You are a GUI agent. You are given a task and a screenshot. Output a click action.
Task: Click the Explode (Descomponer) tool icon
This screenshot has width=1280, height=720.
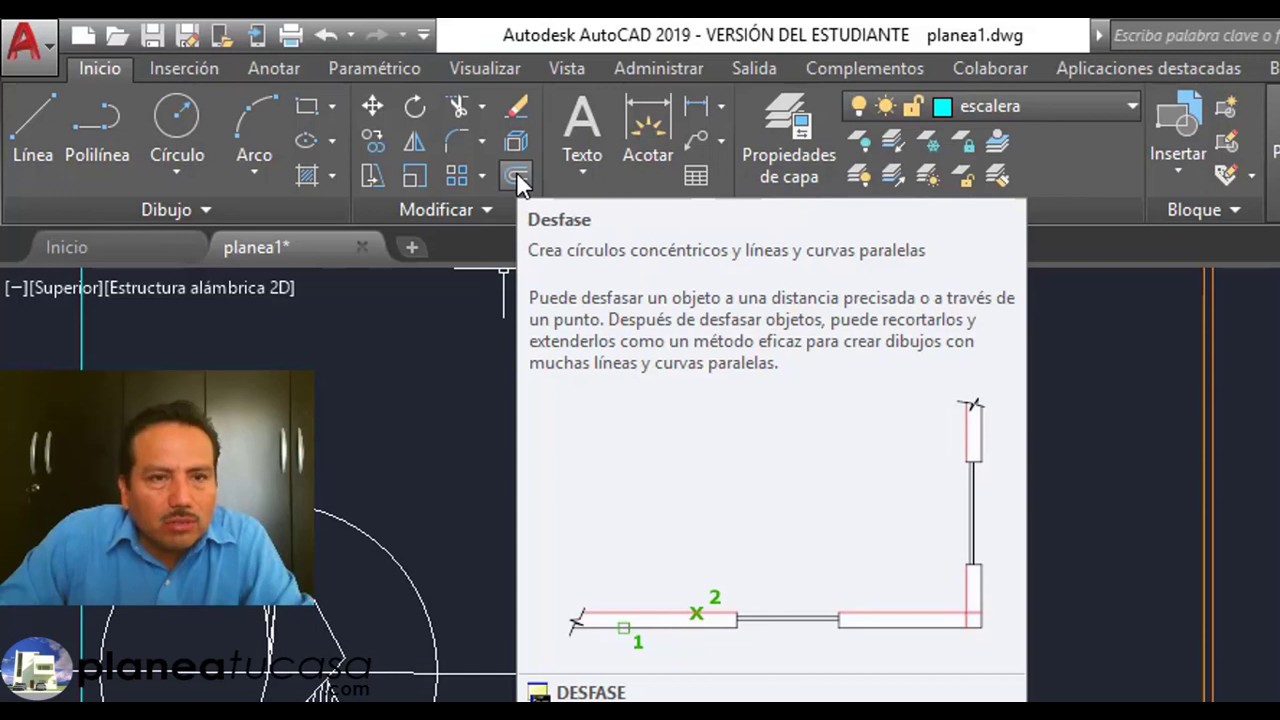516,141
